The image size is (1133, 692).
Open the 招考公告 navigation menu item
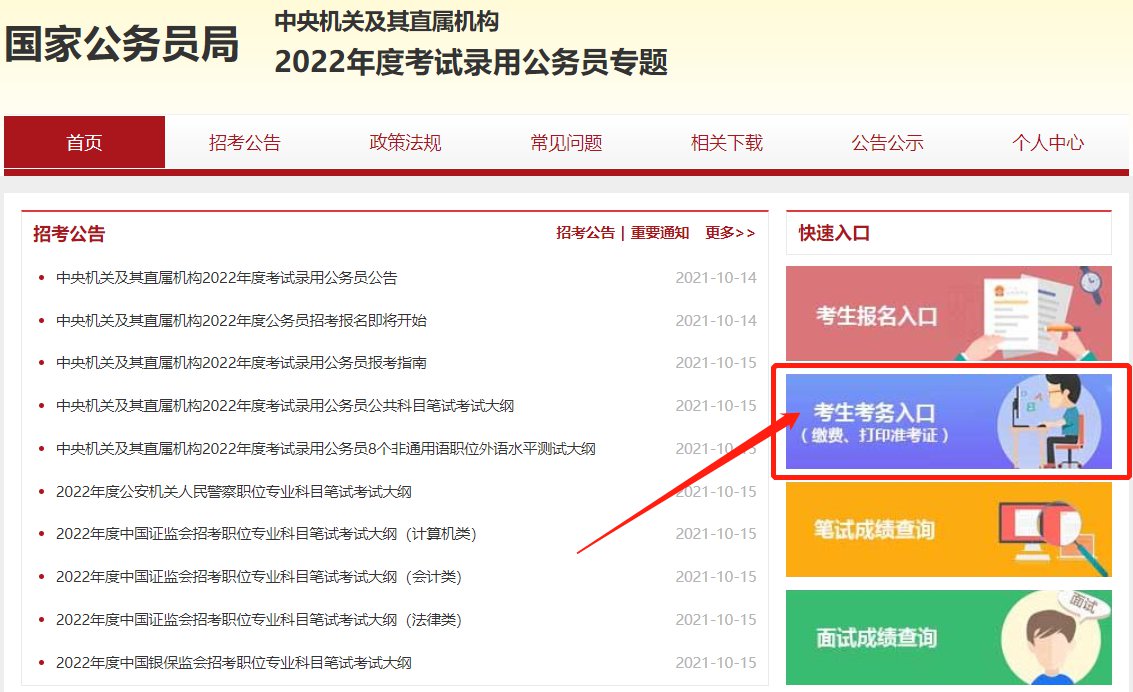245,143
